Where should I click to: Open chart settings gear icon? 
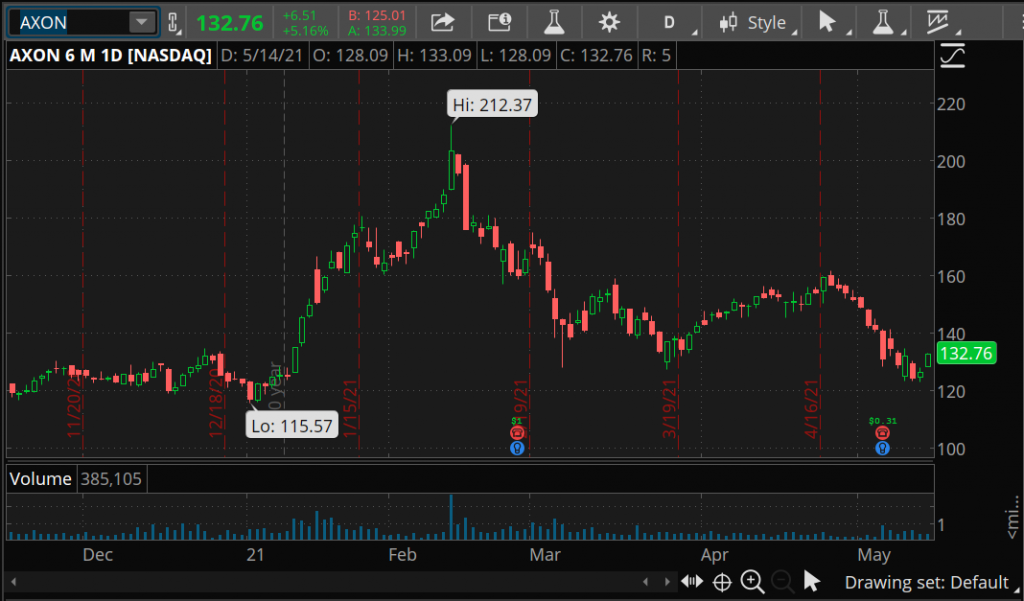tap(609, 22)
